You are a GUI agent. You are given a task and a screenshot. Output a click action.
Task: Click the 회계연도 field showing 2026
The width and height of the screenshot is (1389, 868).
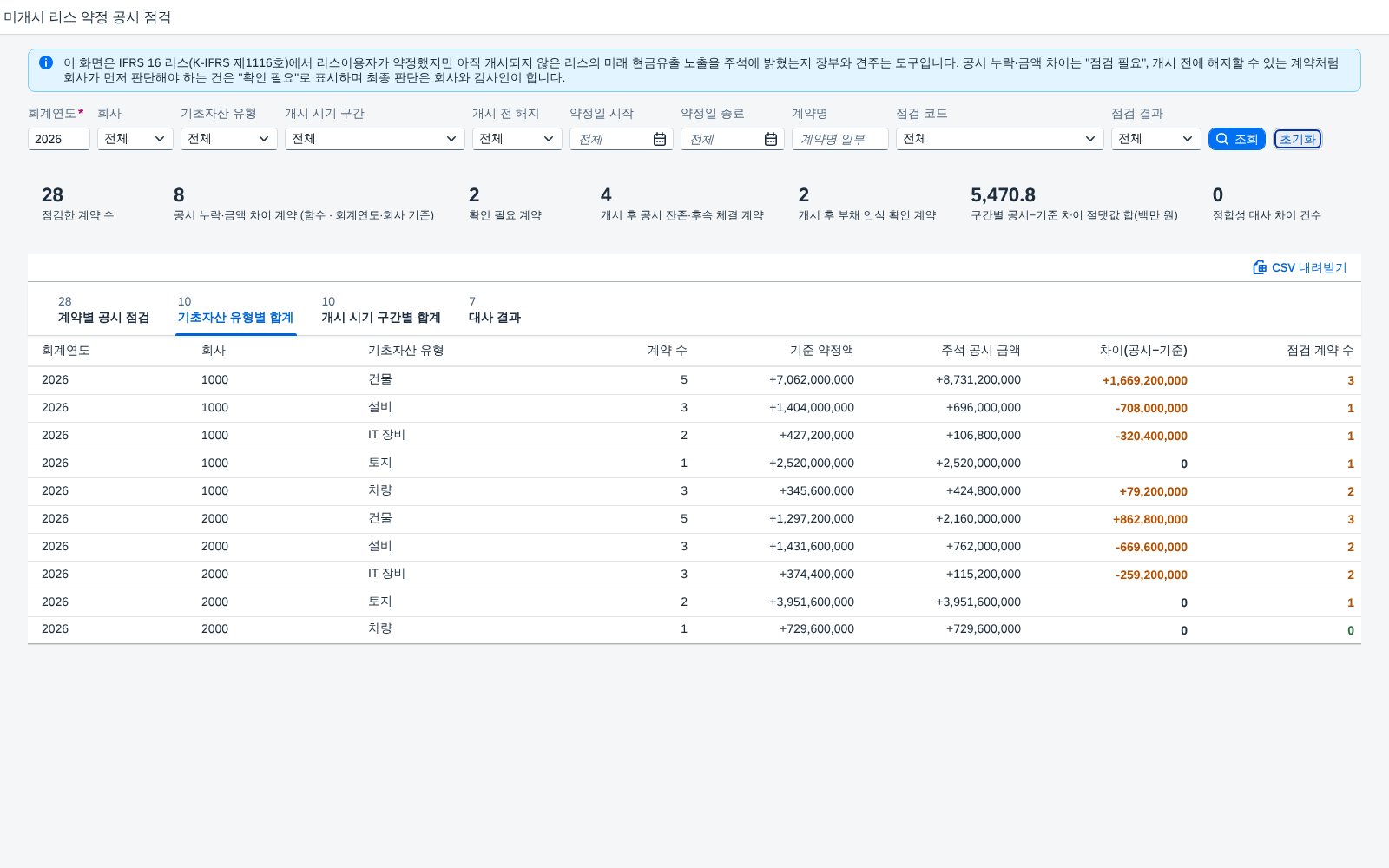[x=59, y=139]
